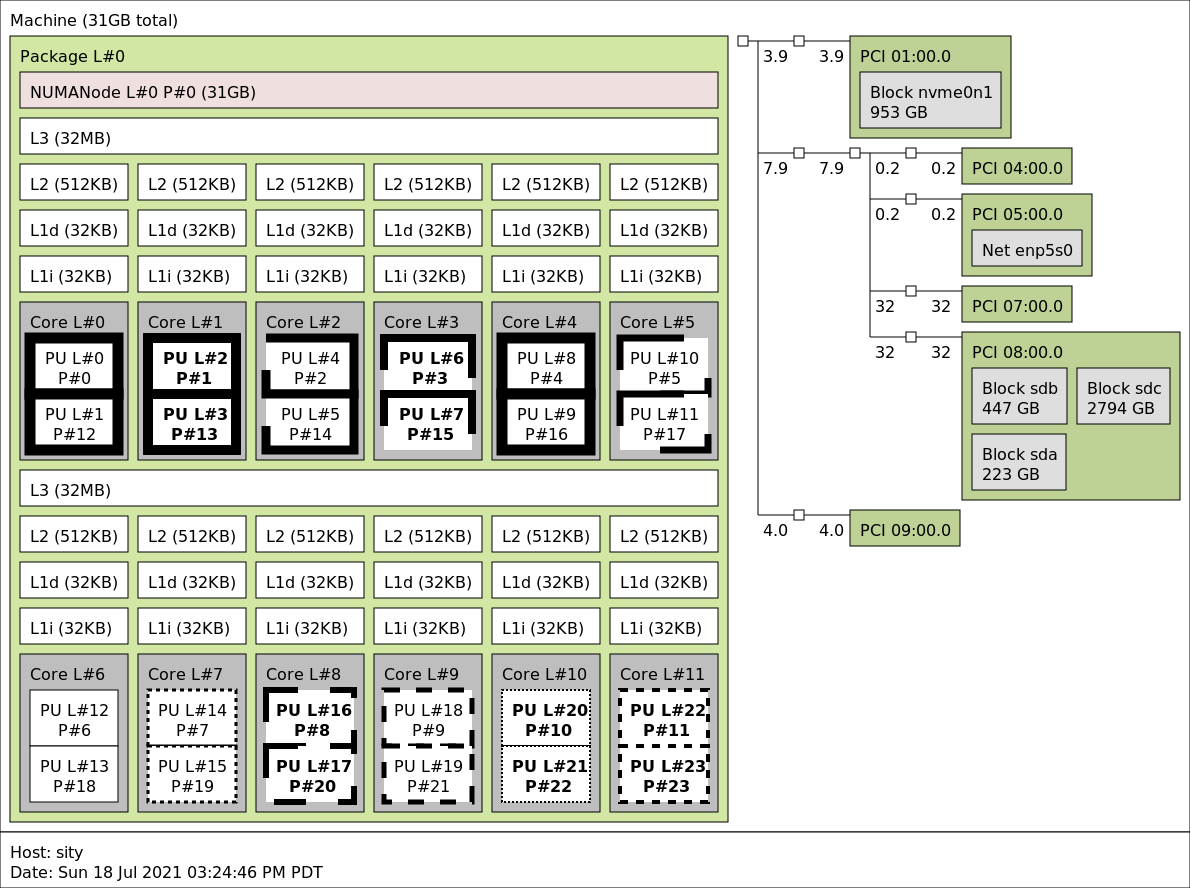Image resolution: width=1190 pixels, height=888 pixels.
Task: Click the Host: sity text line
Action: [x=46, y=852]
